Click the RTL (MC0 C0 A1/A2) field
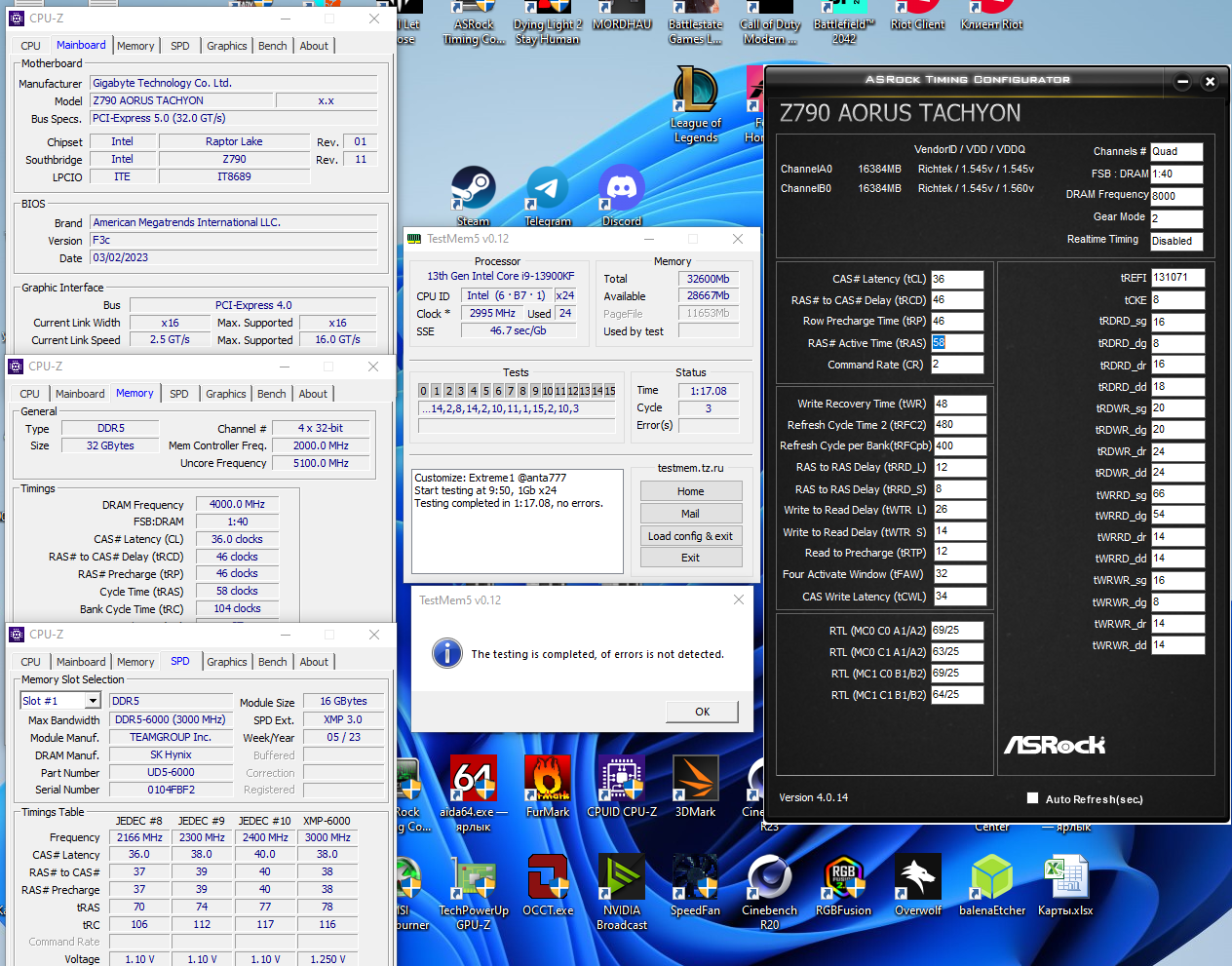The height and width of the screenshot is (966, 1232). point(957,631)
